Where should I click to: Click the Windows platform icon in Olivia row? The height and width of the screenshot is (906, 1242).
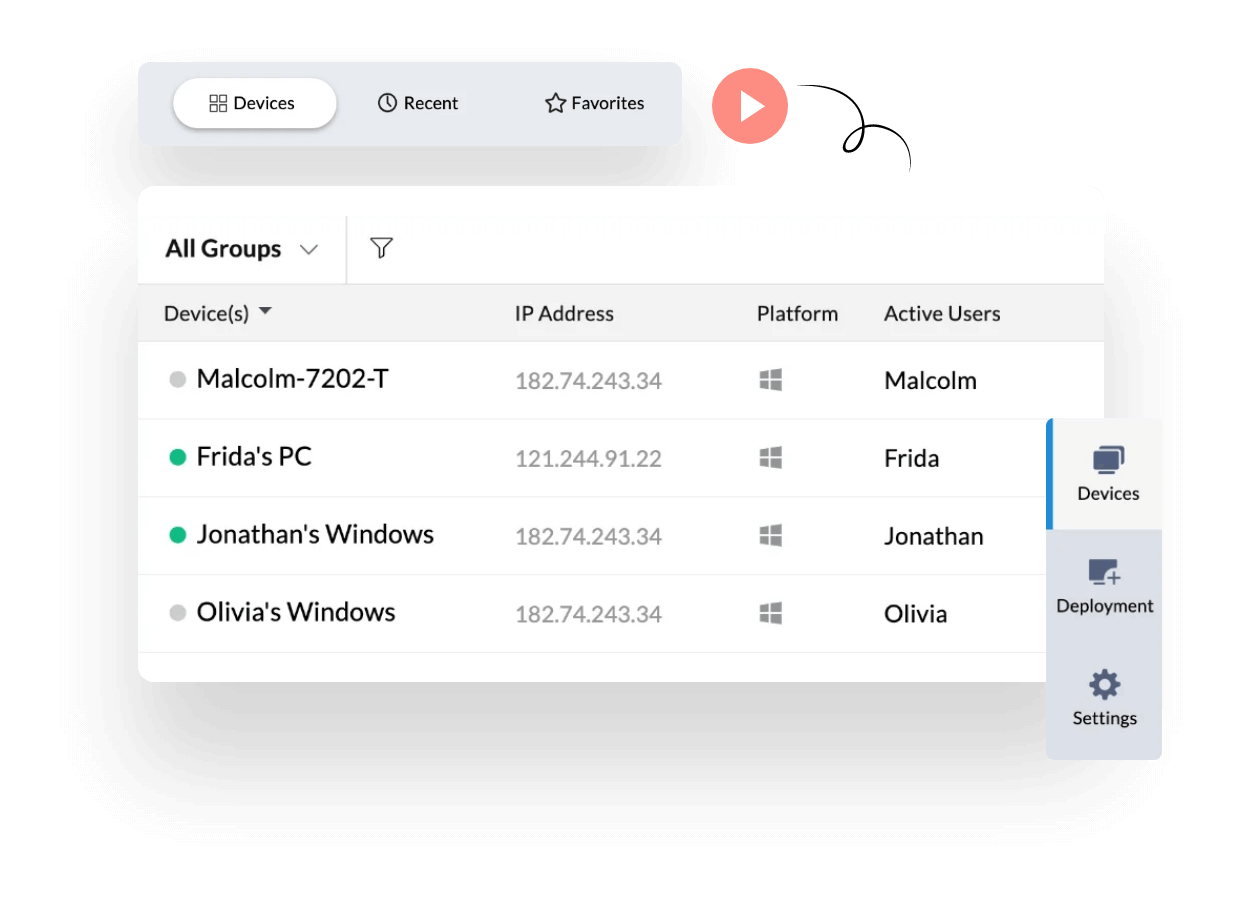tap(770, 613)
